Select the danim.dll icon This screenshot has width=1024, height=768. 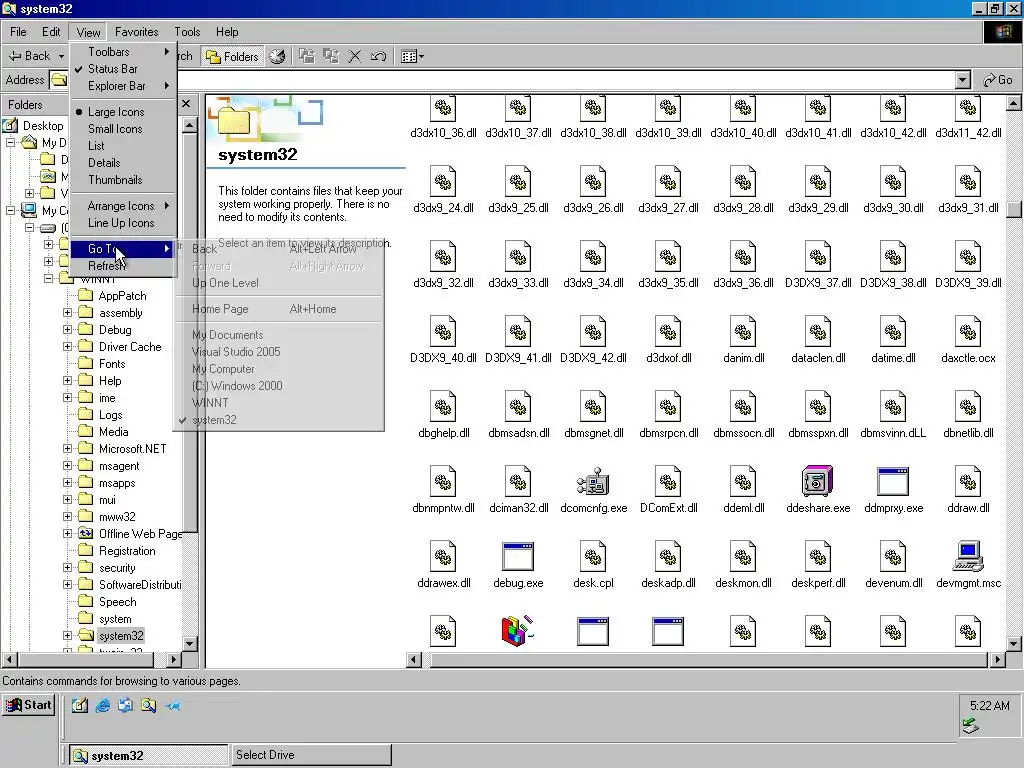pyautogui.click(x=743, y=332)
